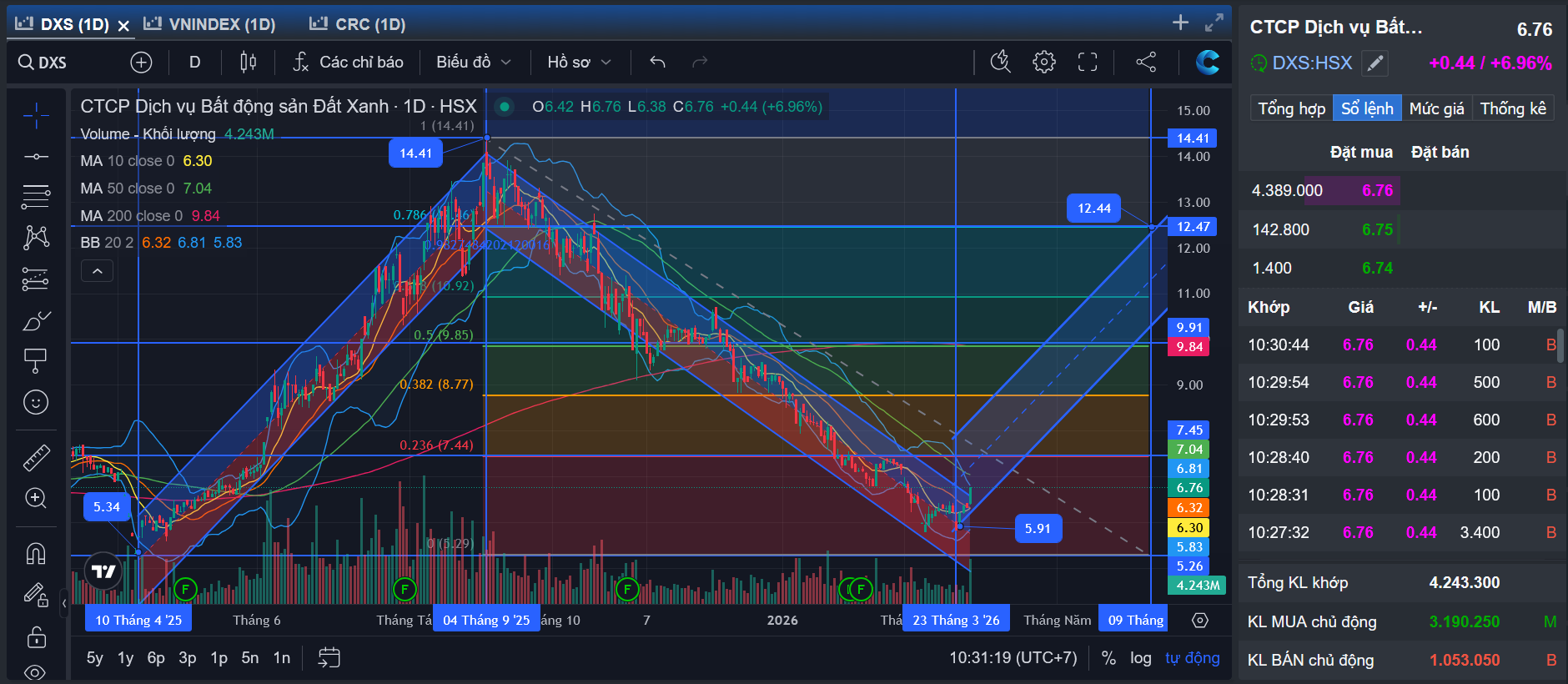Open time axis settings icon
The height and width of the screenshot is (684, 1568).
1200,620
